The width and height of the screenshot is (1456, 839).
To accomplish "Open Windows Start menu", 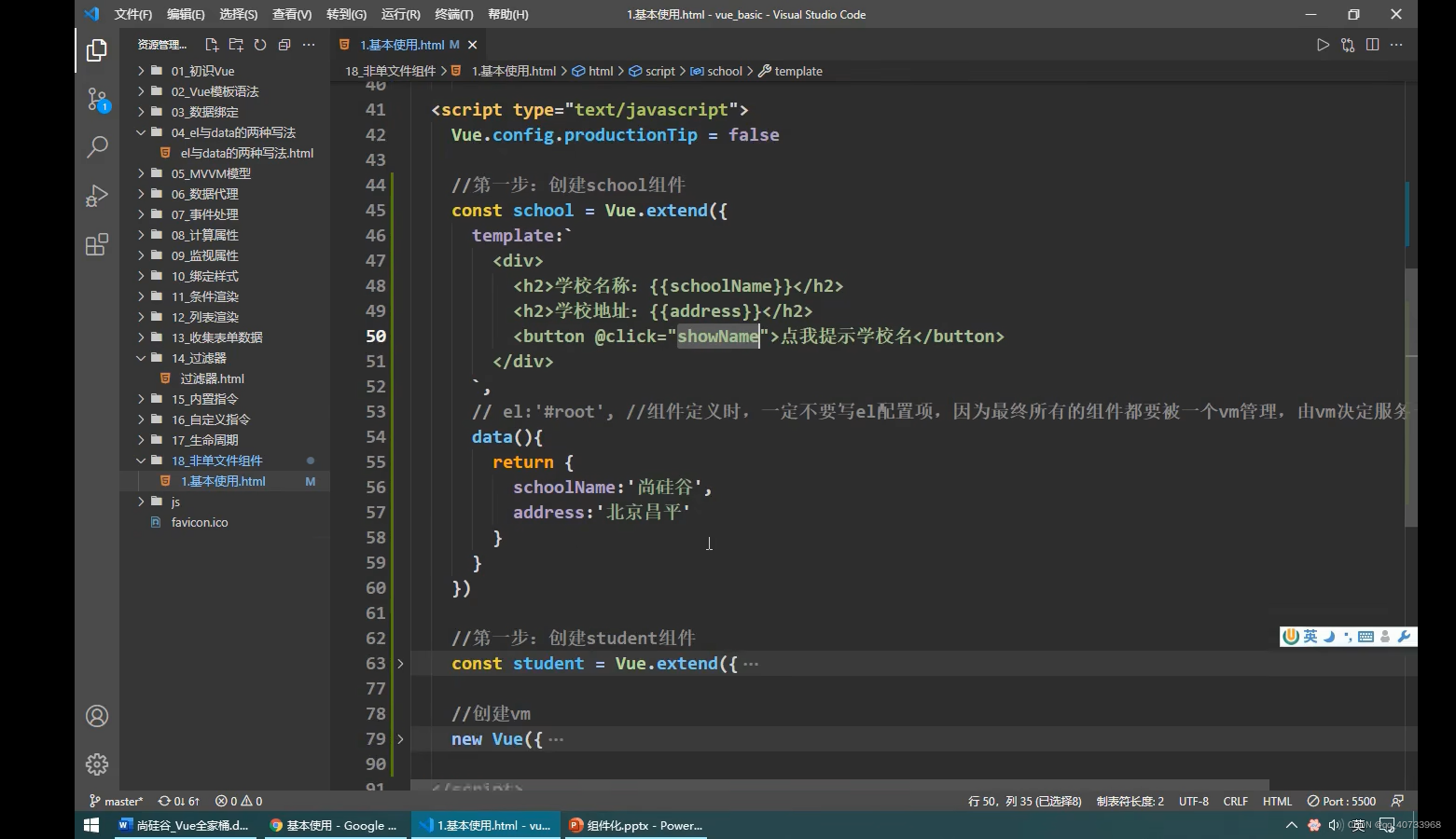I will 91,825.
